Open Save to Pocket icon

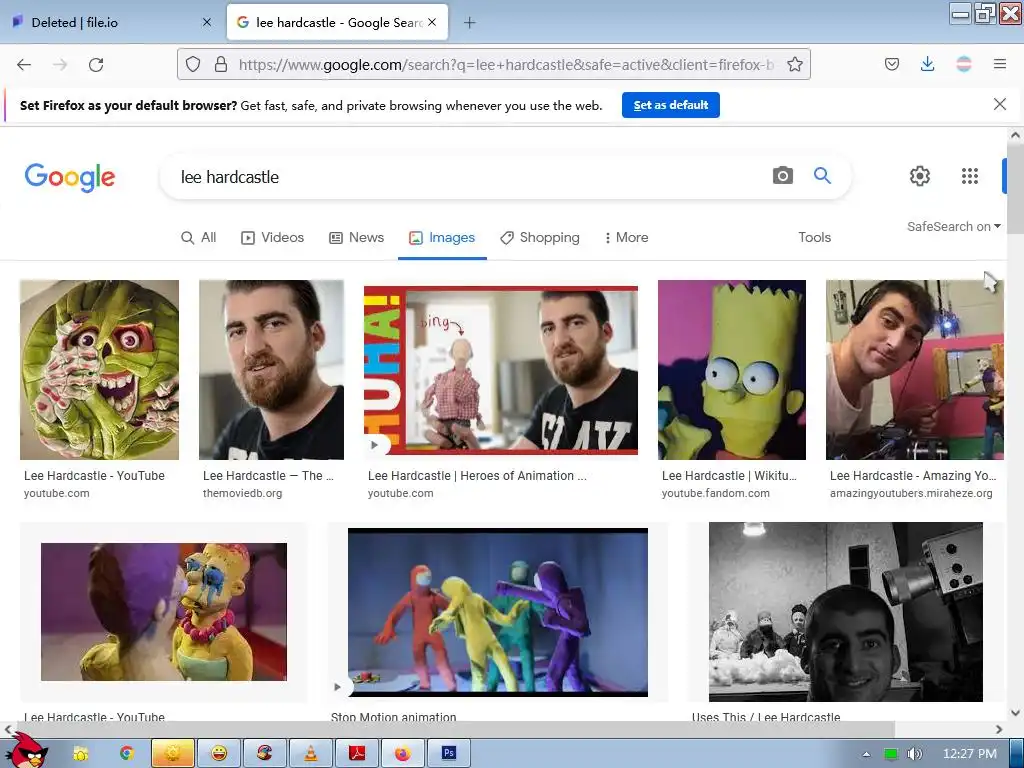[x=892, y=64]
